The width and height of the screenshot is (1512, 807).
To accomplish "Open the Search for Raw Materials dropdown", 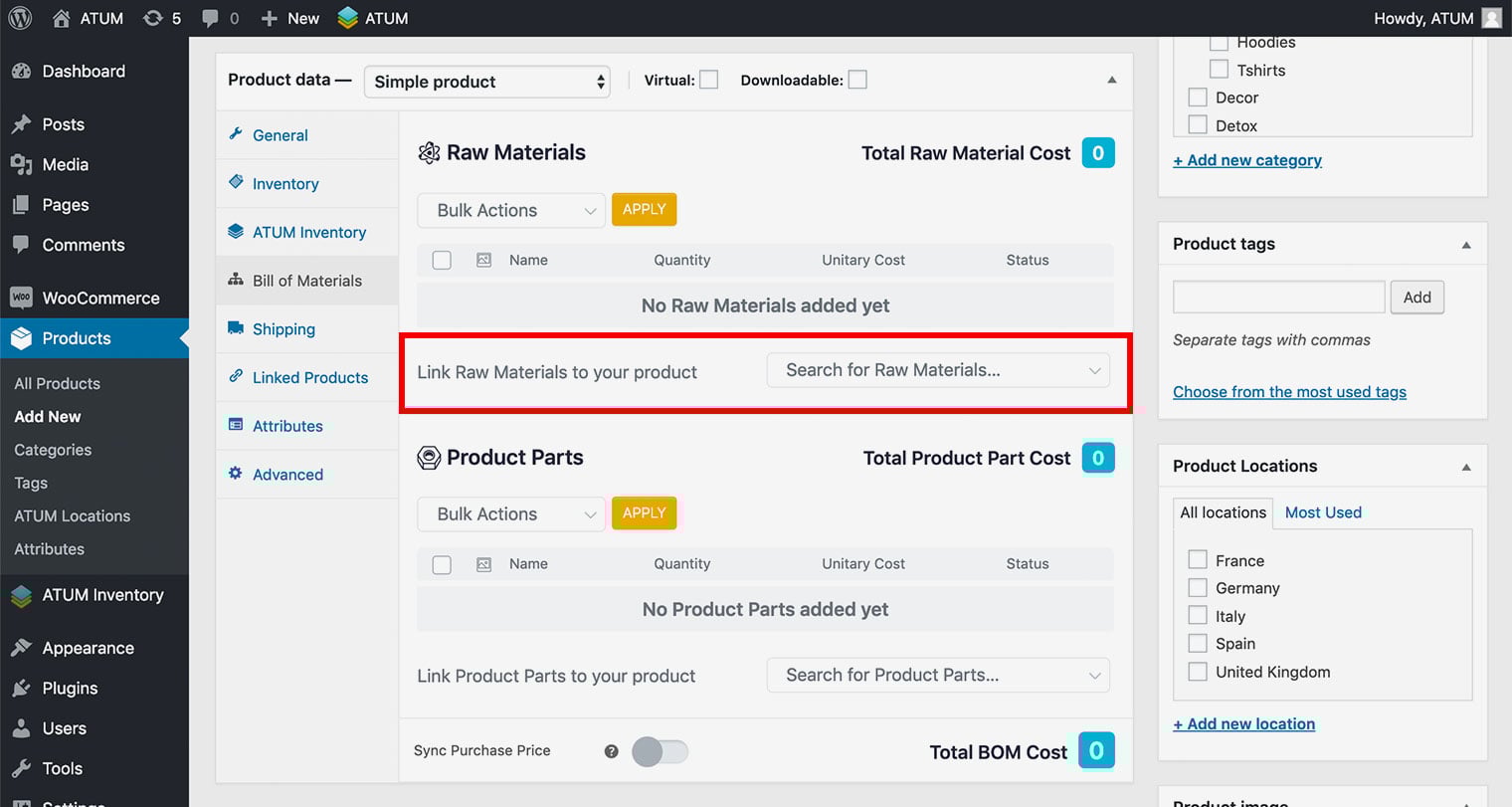I will click(x=937, y=370).
